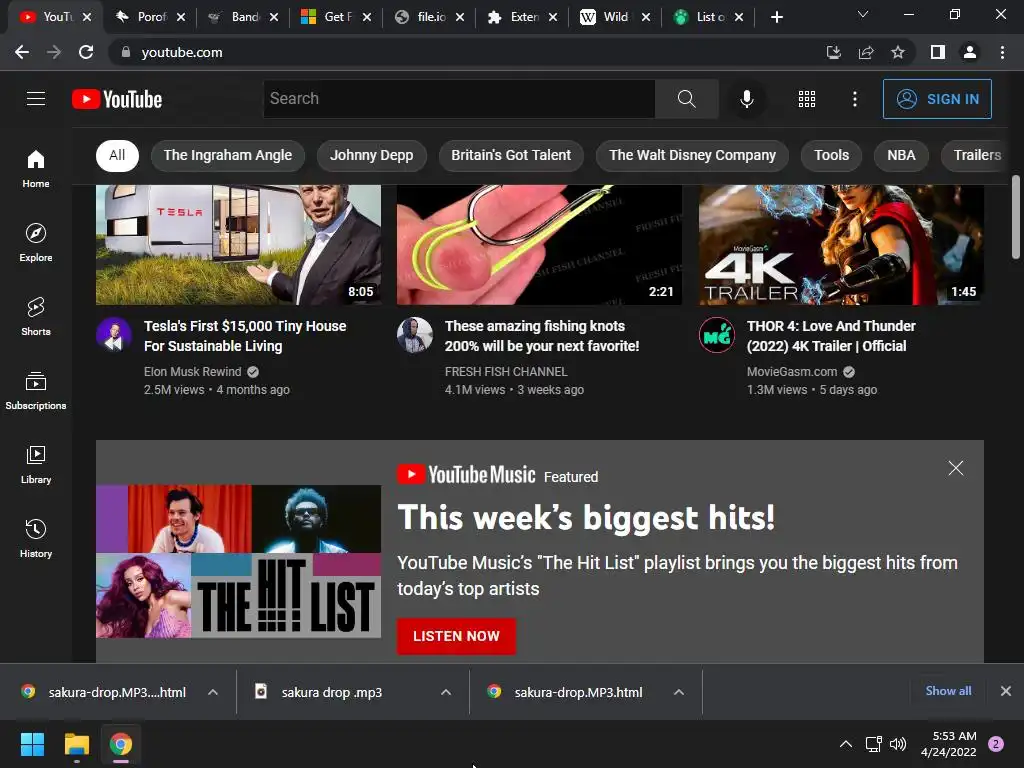Go back using browser back arrow
This screenshot has height=768, width=1024.
(x=22, y=52)
